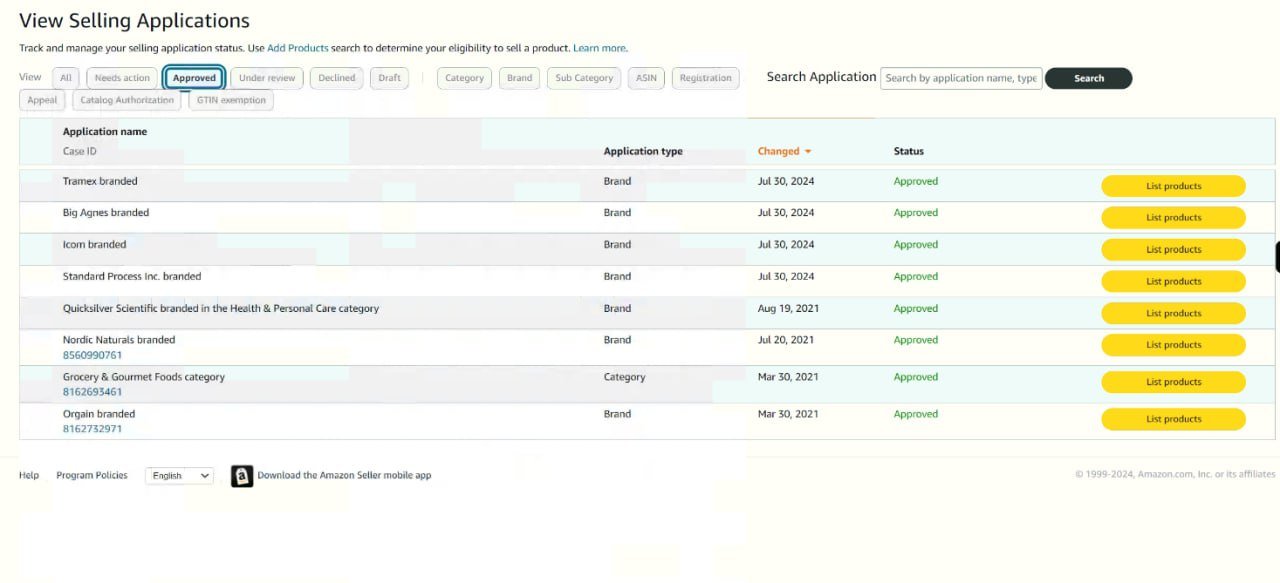The width and height of the screenshot is (1280, 583).
Task: Click the Nordic Naturals branded name
Action: tap(119, 340)
